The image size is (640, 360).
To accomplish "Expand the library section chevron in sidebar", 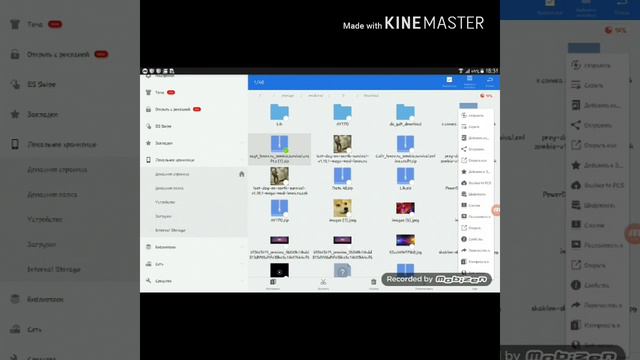I will (242, 247).
